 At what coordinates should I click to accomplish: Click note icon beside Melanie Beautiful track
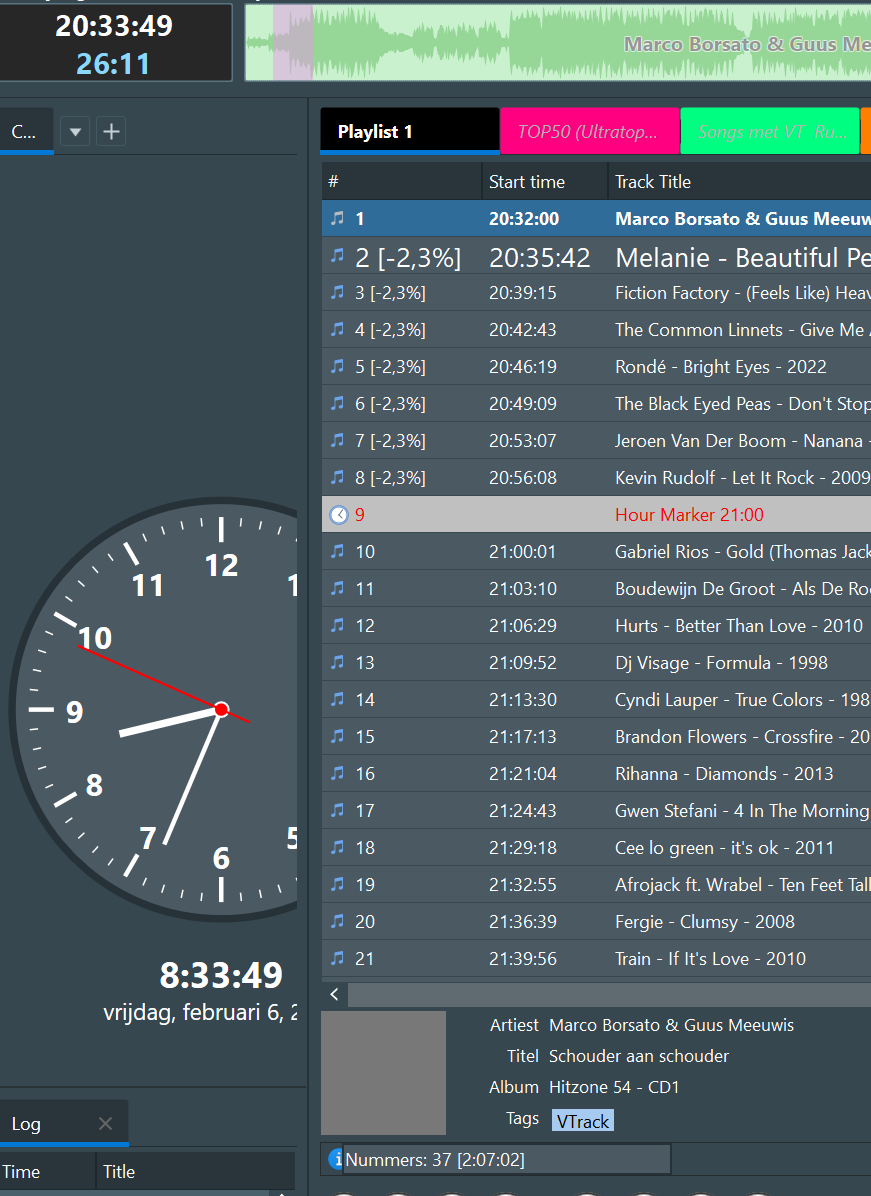coord(338,256)
